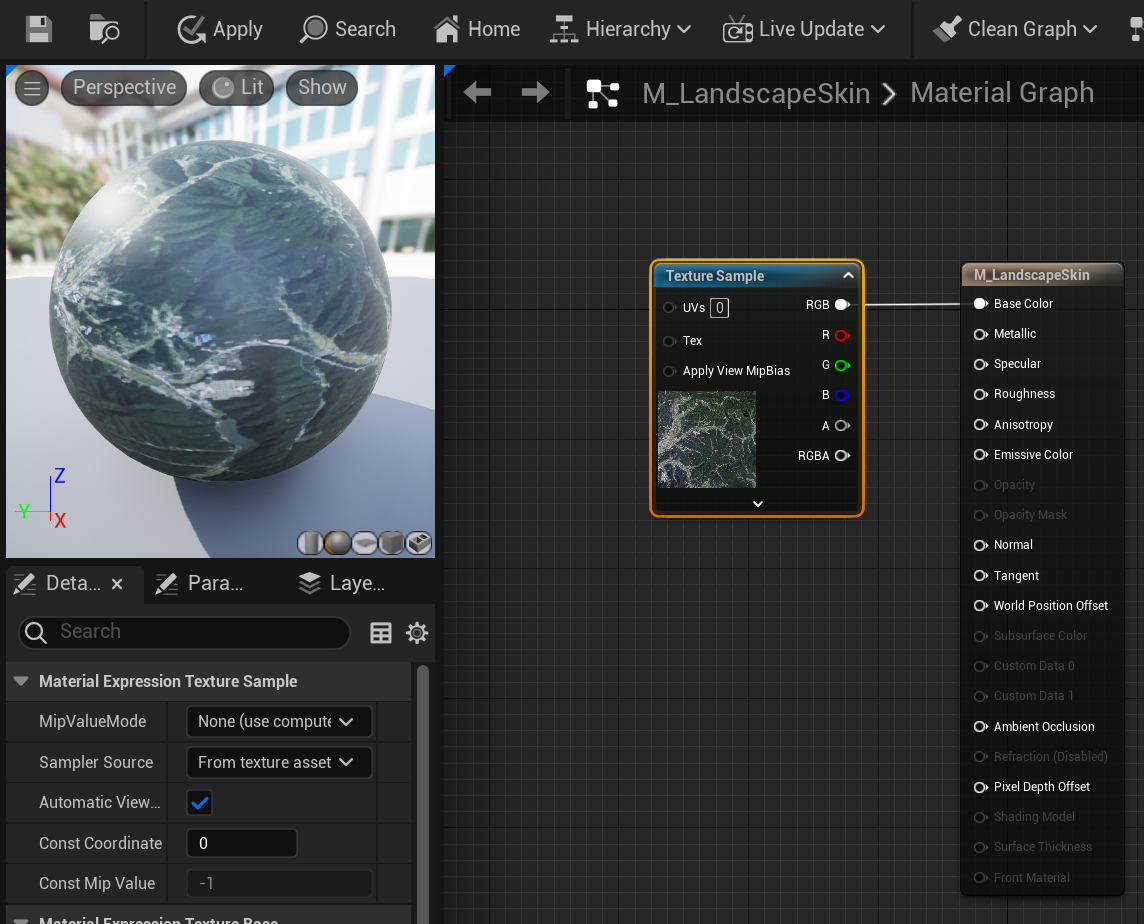Click the RGB output pin

coord(842,304)
